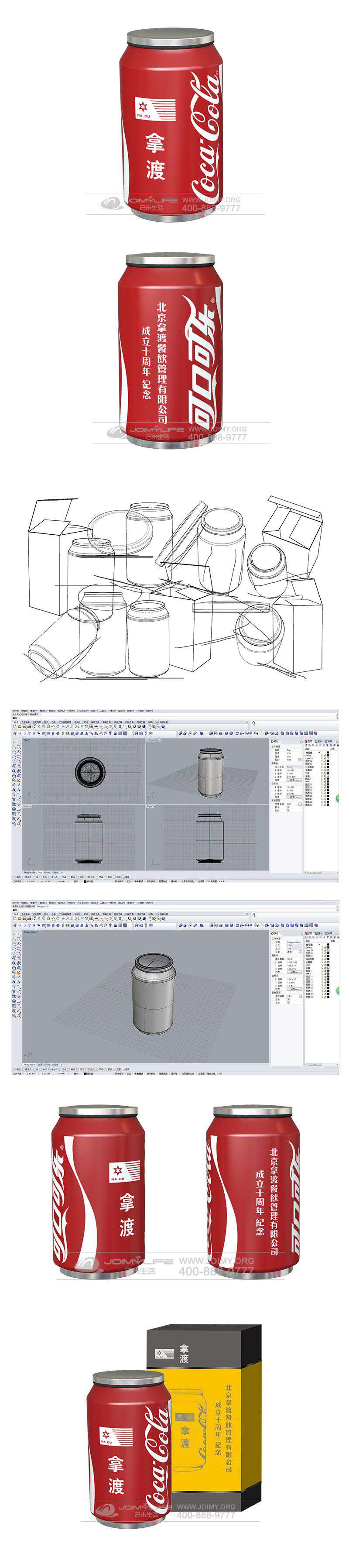
Task: Switch to 设定视图 toolbar tab in four-viewport Rhino
Action: [37, 722]
